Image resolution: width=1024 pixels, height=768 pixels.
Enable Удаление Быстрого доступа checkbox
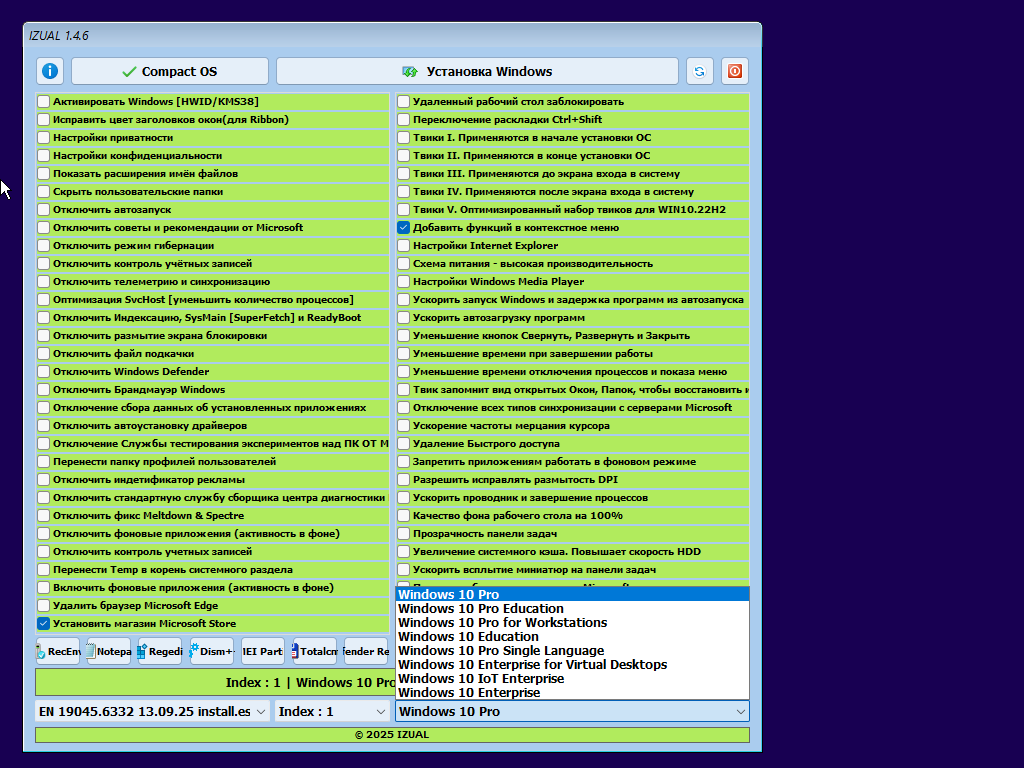tap(404, 443)
